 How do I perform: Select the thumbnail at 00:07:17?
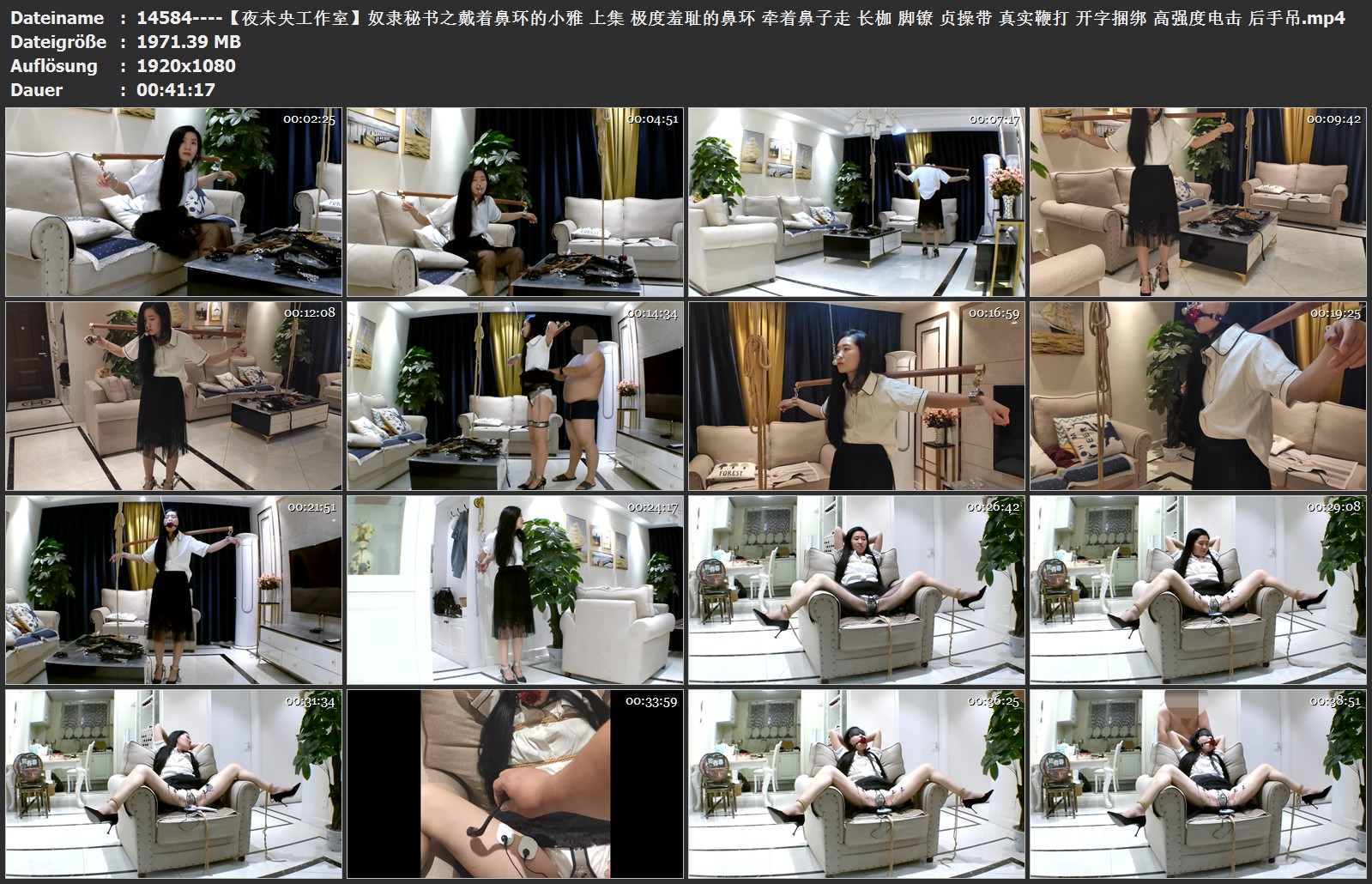[856, 203]
